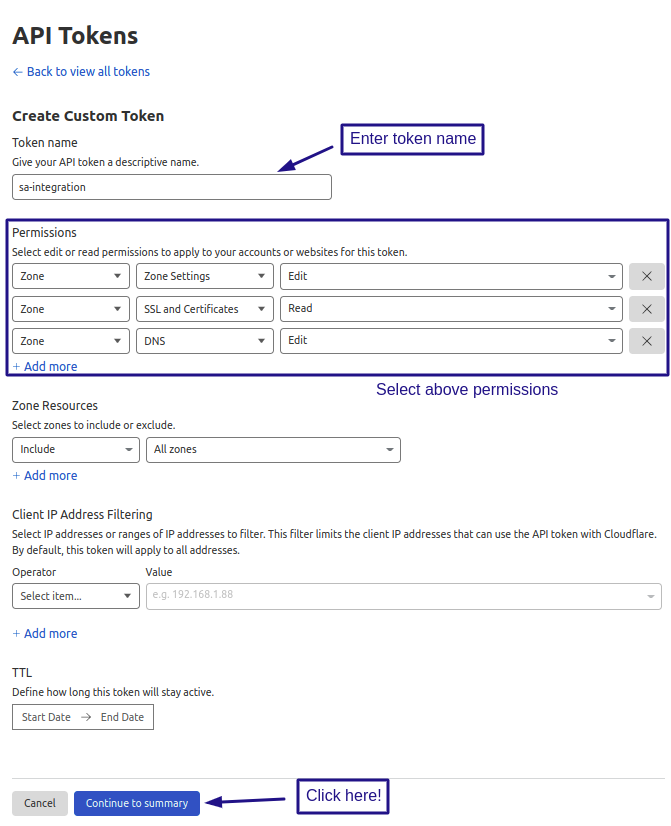Click the sa-integration token name field
The width and height of the screenshot is (671, 826).
tap(171, 187)
